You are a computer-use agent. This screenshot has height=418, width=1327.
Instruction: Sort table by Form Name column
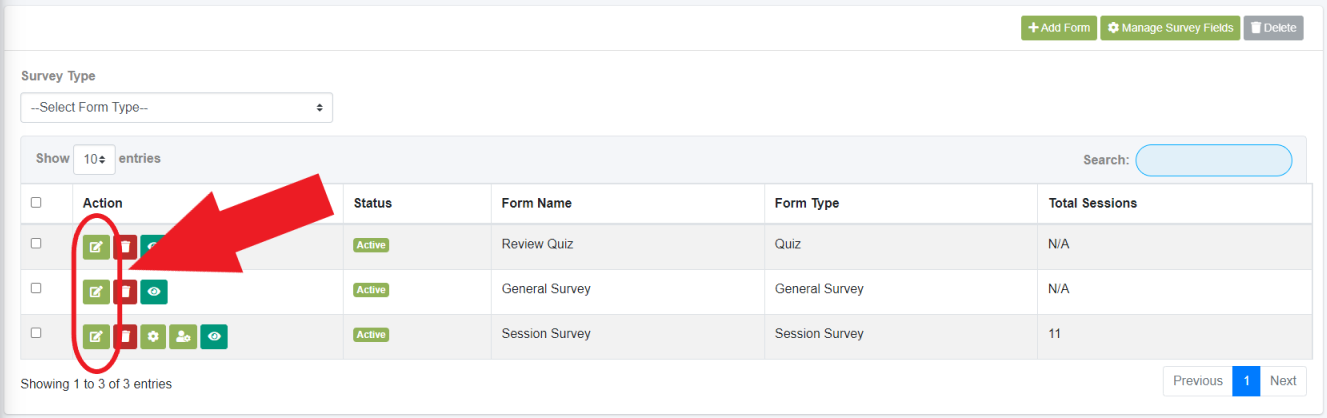(537, 203)
